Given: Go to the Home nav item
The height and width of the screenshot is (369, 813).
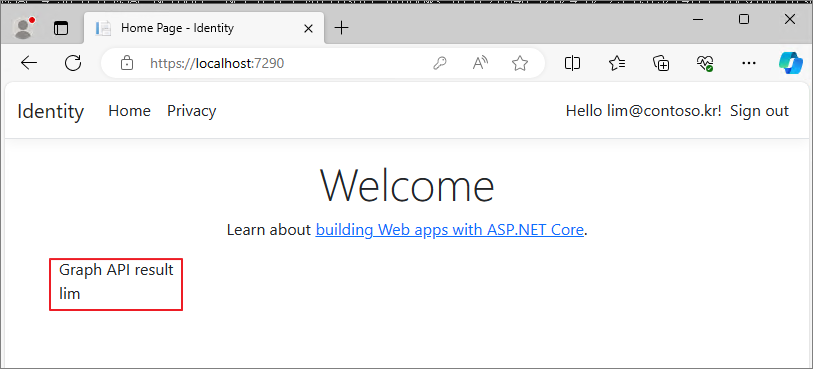Looking at the screenshot, I should pyautogui.click(x=129, y=111).
